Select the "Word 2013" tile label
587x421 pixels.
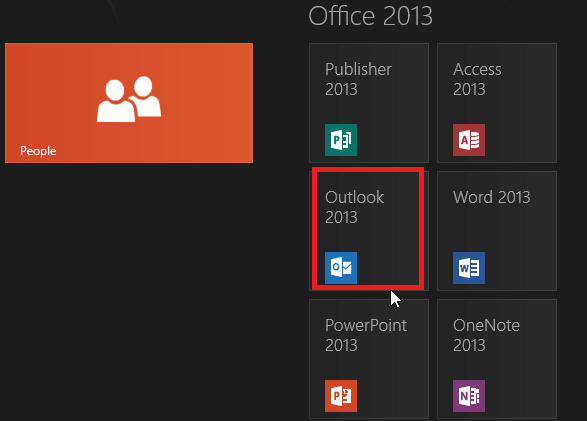pos(492,197)
